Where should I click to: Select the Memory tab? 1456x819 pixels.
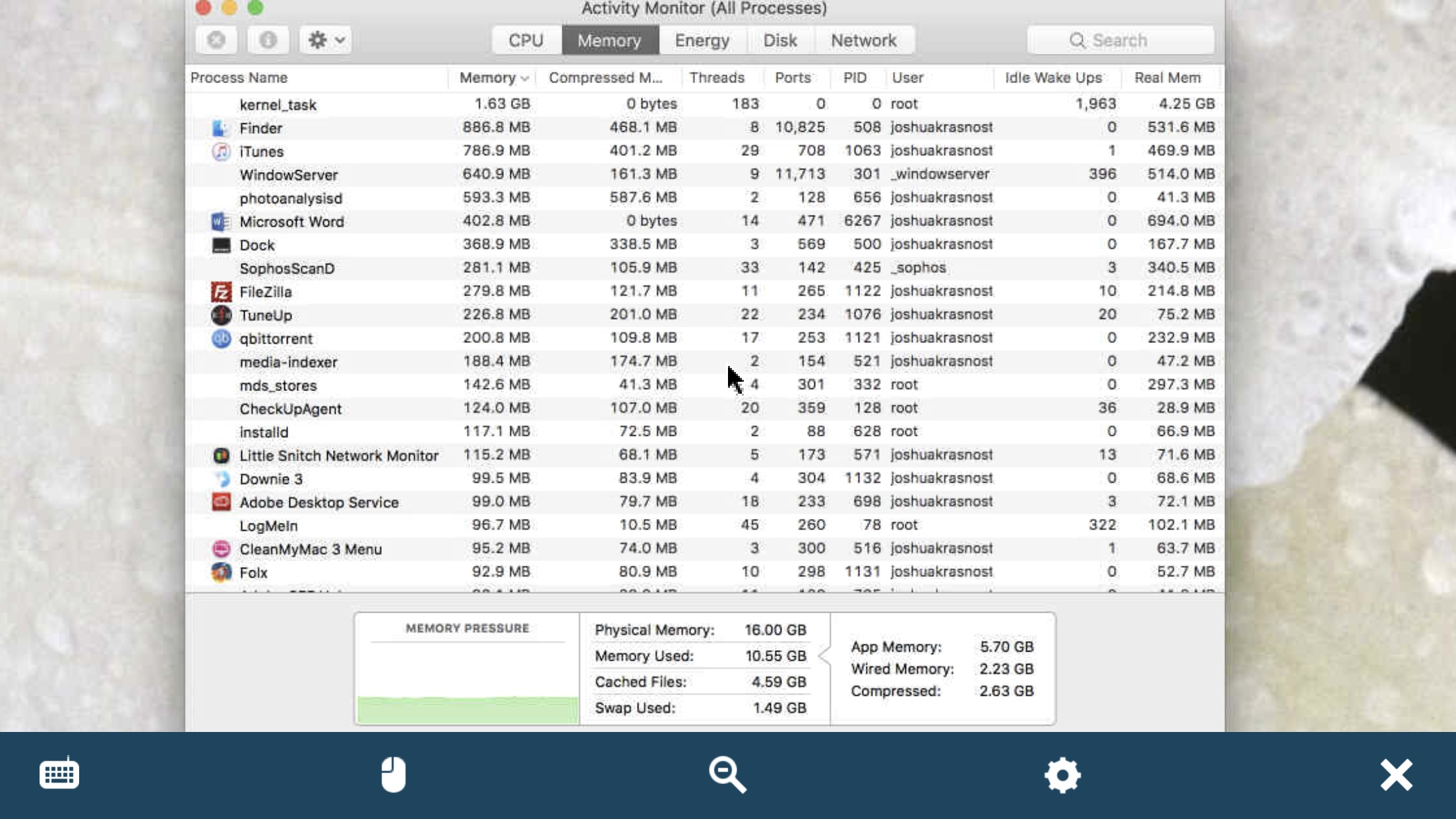click(x=609, y=40)
